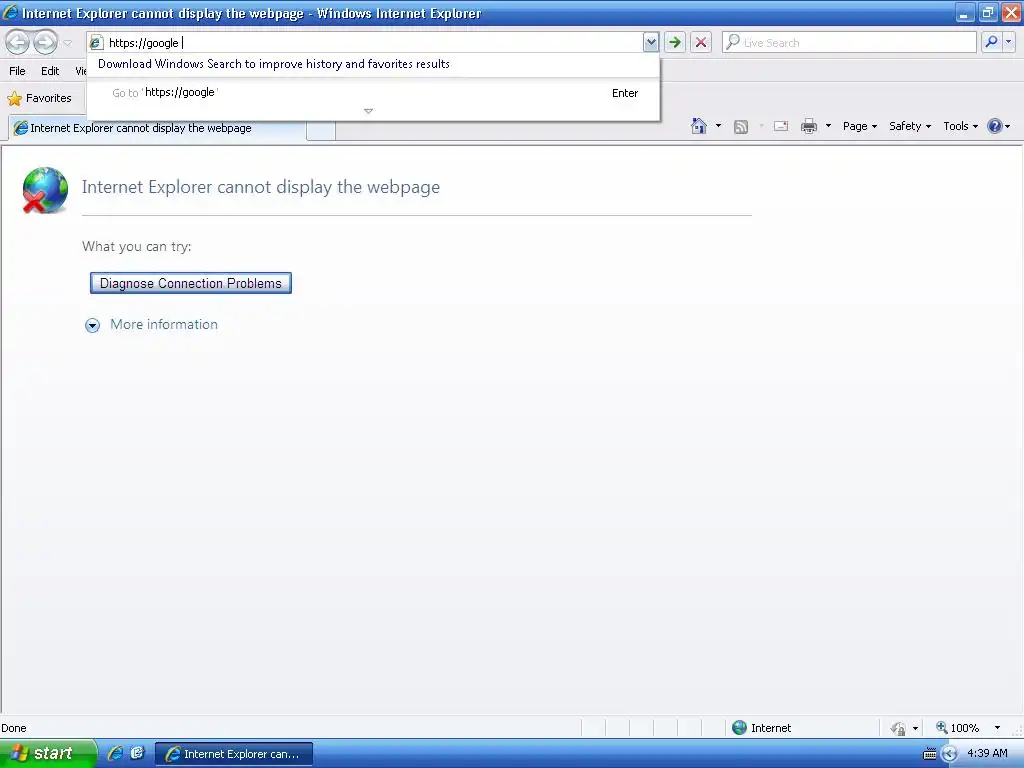1024x768 pixels.
Task: Click the Protected Mode status icon
Action: point(898,728)
